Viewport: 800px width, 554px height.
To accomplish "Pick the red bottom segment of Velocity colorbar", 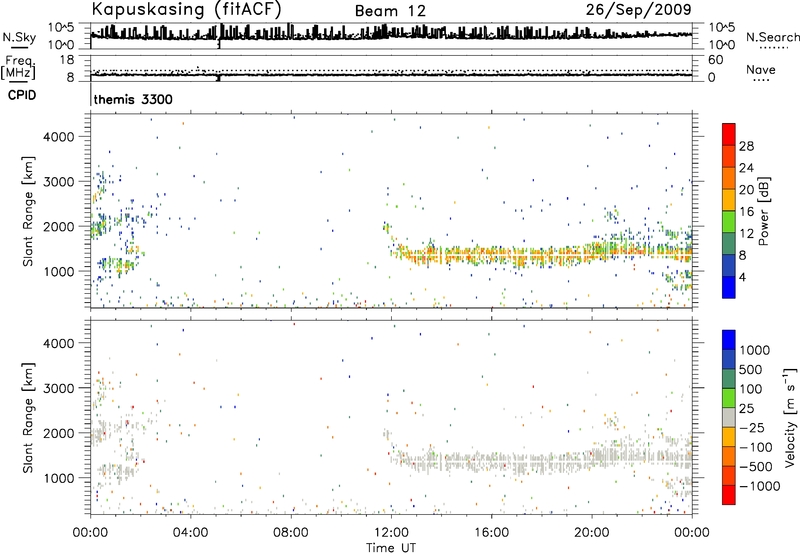I will pos(729,495).
